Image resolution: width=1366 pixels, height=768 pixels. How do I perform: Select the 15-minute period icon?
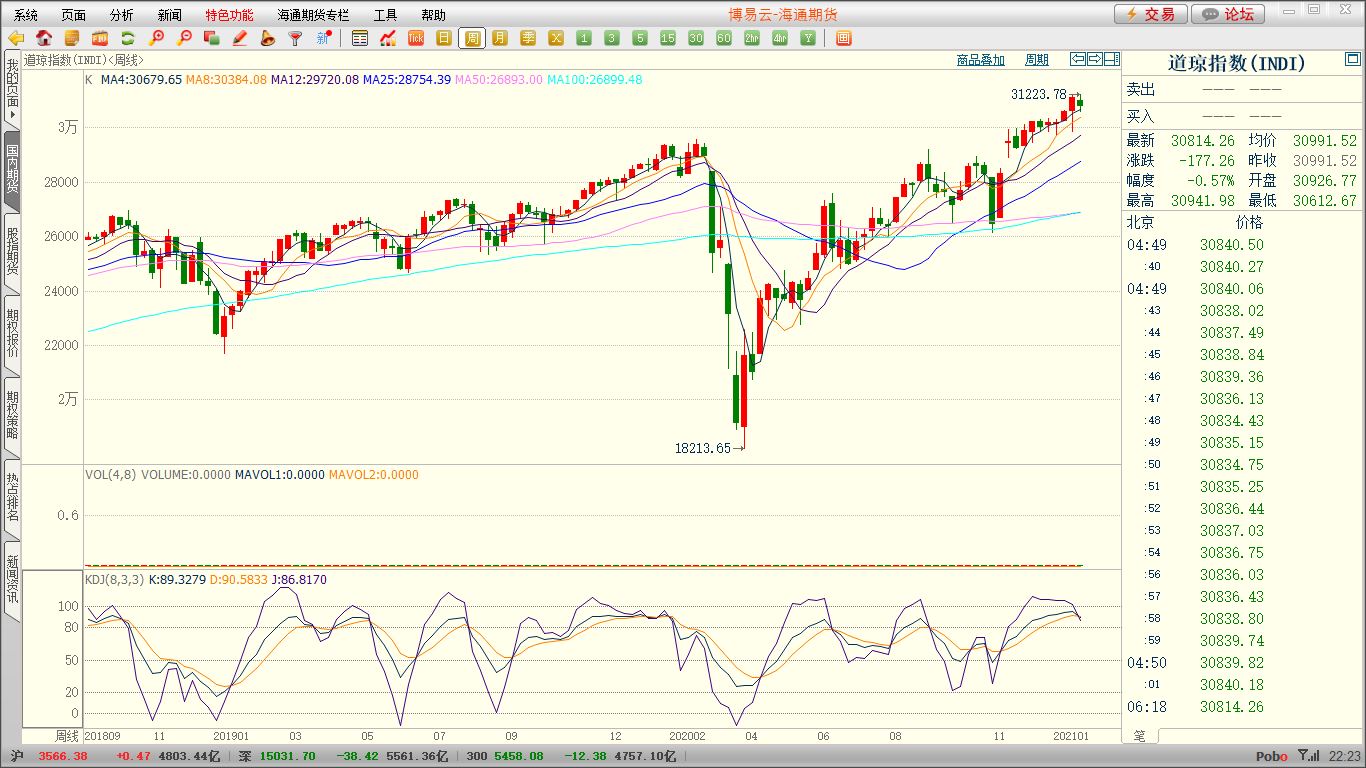point(668,38)
